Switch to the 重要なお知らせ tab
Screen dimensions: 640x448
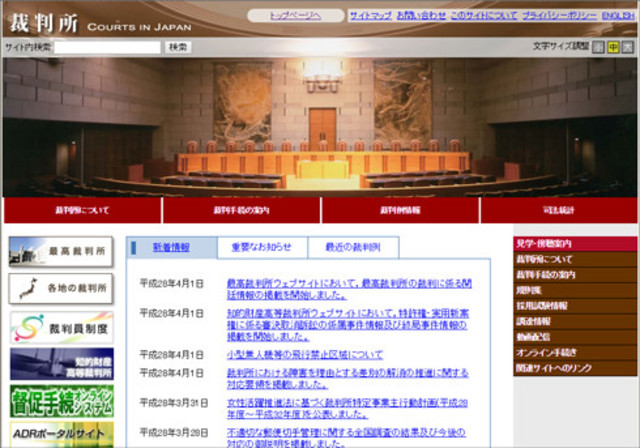click(x=262, y=247)
